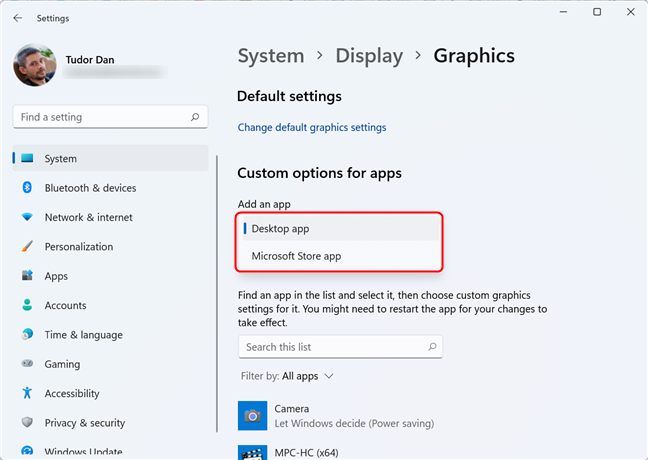Minimize the Settings window
Screen dimensions: 648x460
563,12
